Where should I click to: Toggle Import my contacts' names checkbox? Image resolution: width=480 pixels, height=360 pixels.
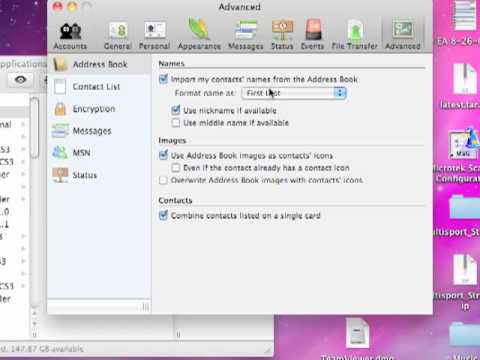pyautogui.click(x=163, y=79)
